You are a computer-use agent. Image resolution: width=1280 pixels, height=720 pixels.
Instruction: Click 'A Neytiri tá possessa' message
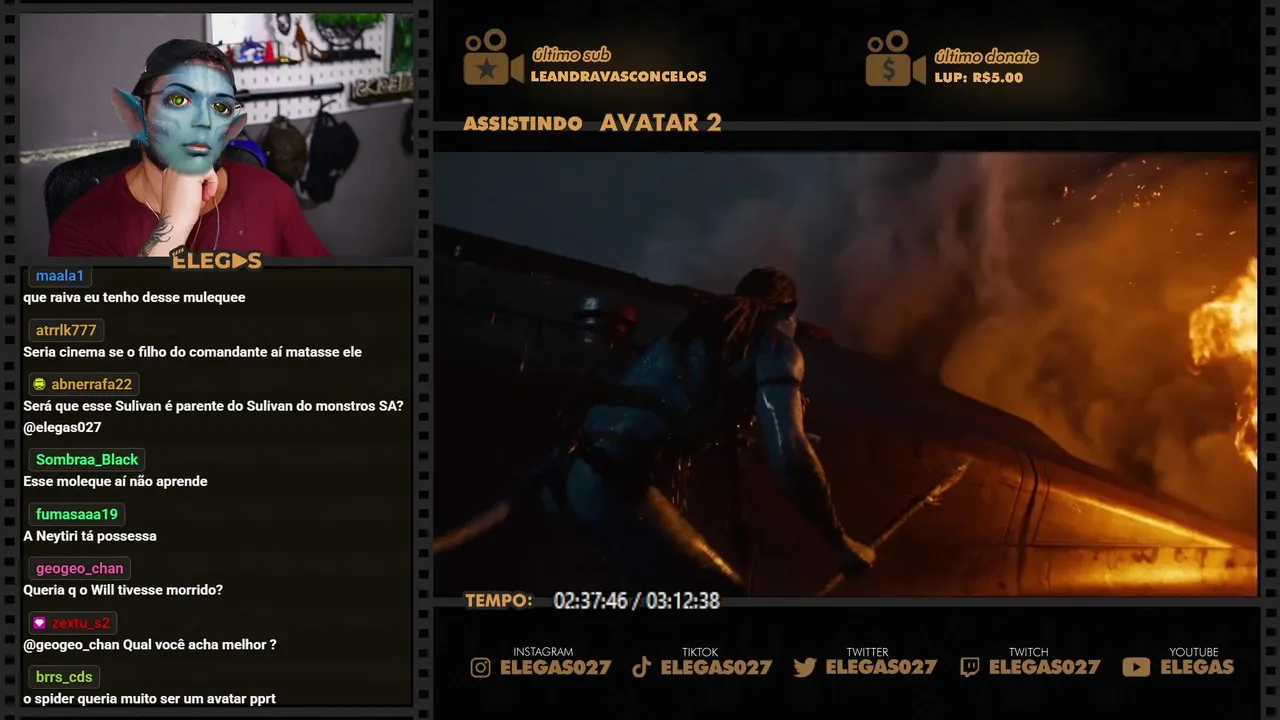(x=90, y=536)
